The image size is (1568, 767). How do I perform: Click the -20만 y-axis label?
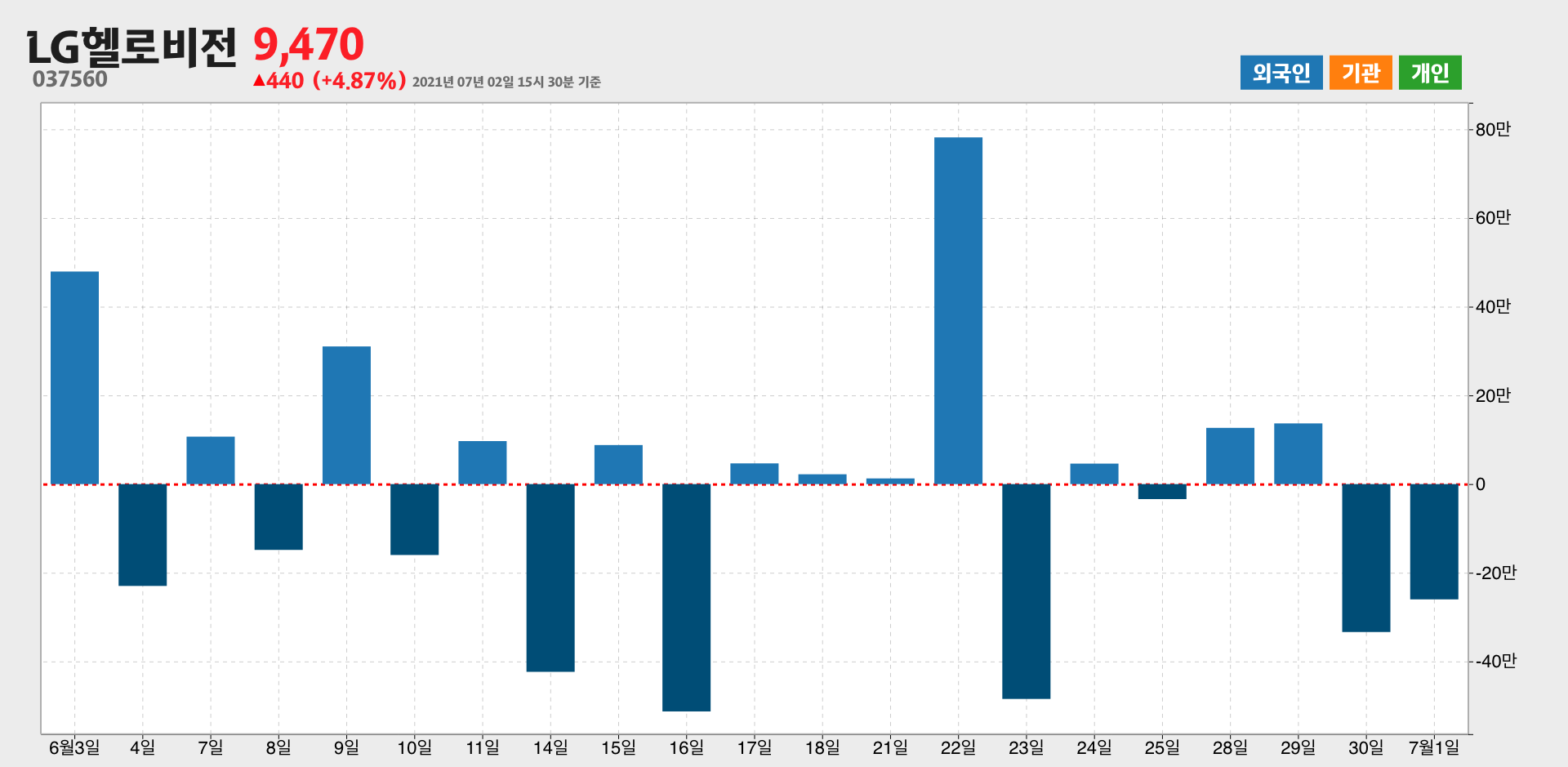tap(1496, 573)
